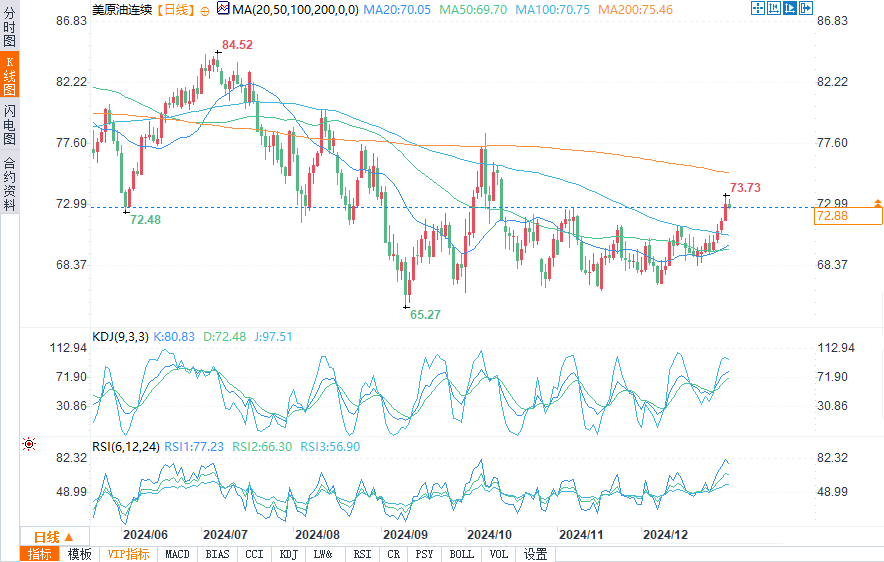The height and width of the screenshot is (562, 884).
Task: Click the 2024/06 date axis label
Action: pyautogui.click(x=145, y=534)
